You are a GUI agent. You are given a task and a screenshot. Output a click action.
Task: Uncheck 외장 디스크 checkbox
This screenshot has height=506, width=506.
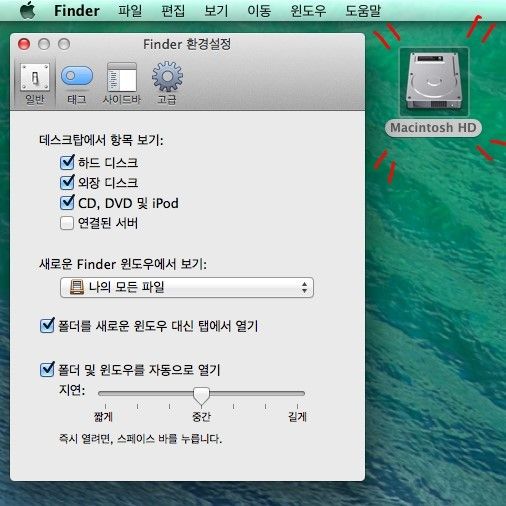[67, 183]
